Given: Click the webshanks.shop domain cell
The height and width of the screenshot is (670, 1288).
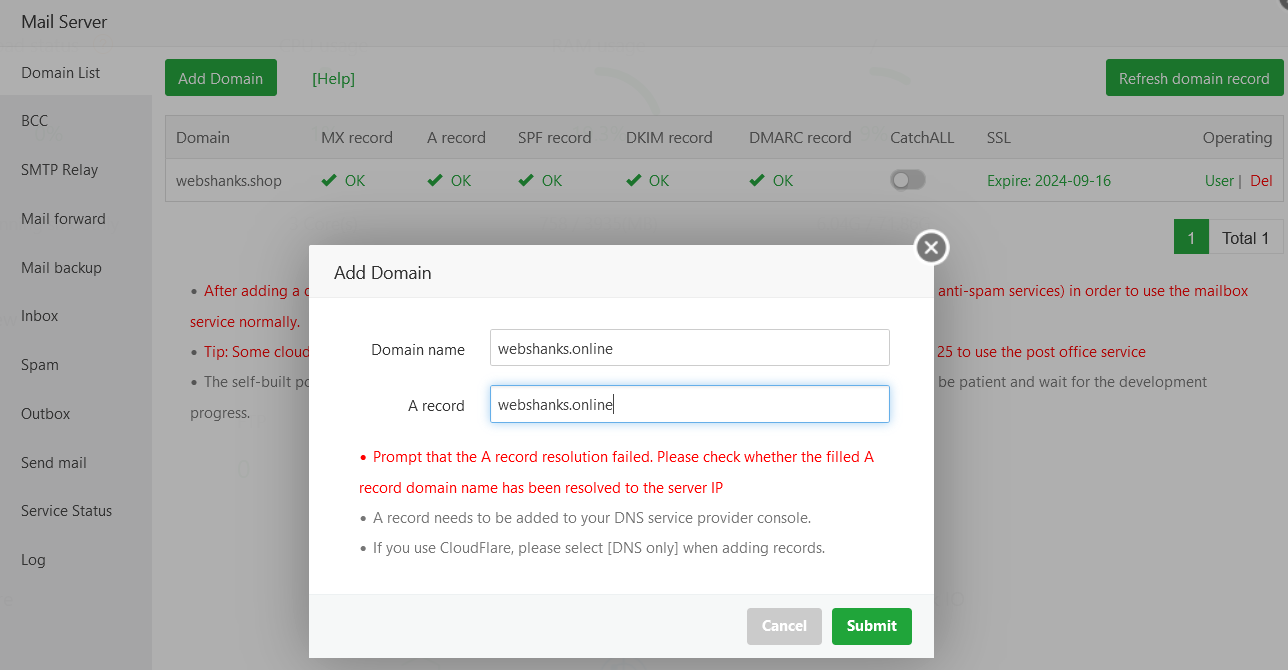Looking at the screenshot, I should (229, 181).
